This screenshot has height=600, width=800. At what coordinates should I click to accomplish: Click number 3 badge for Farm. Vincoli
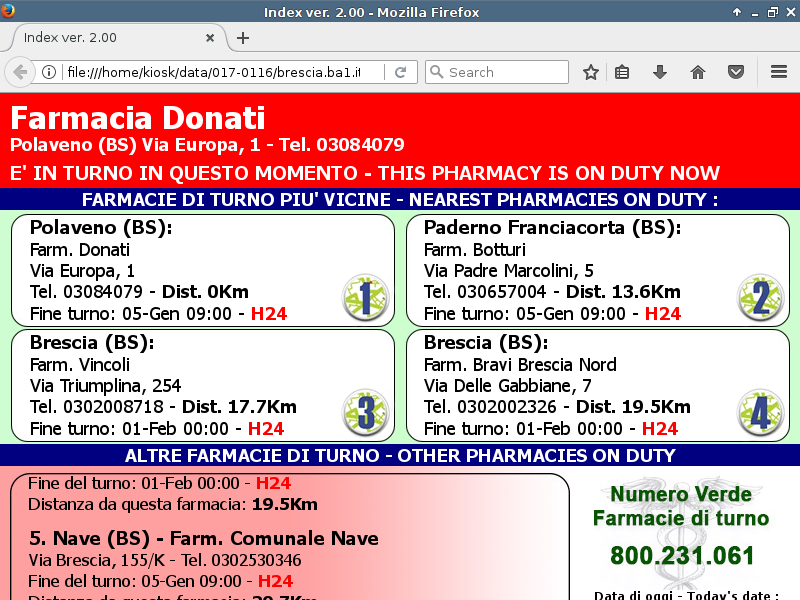[x=364, y=412]
